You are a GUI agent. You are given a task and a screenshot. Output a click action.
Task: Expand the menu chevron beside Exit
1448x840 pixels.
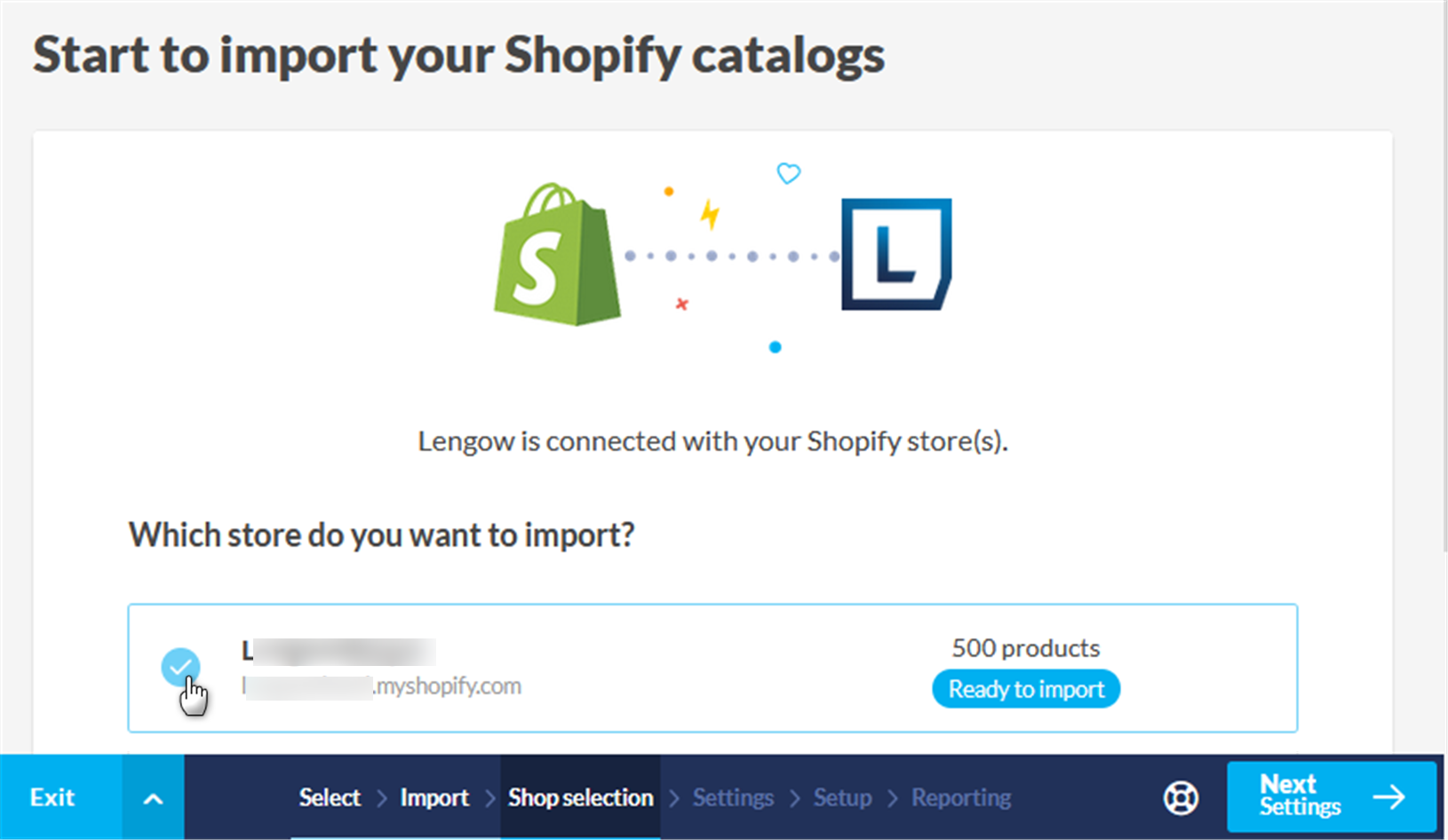point(153,797)
